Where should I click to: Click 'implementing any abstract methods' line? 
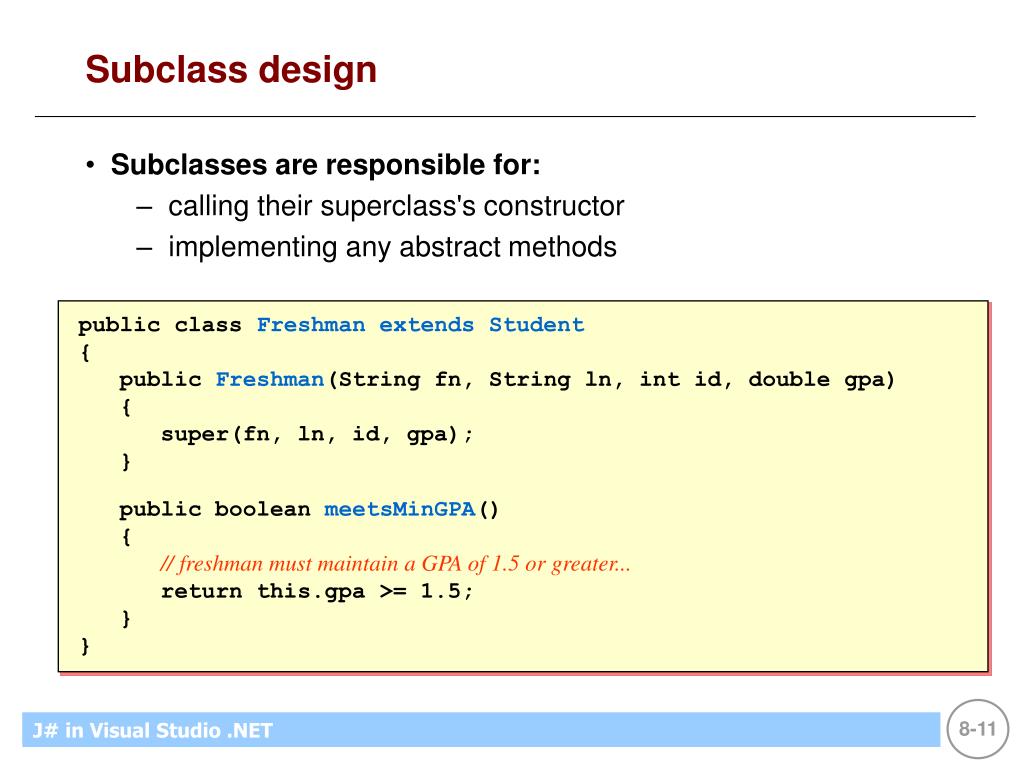pos(392,248)
